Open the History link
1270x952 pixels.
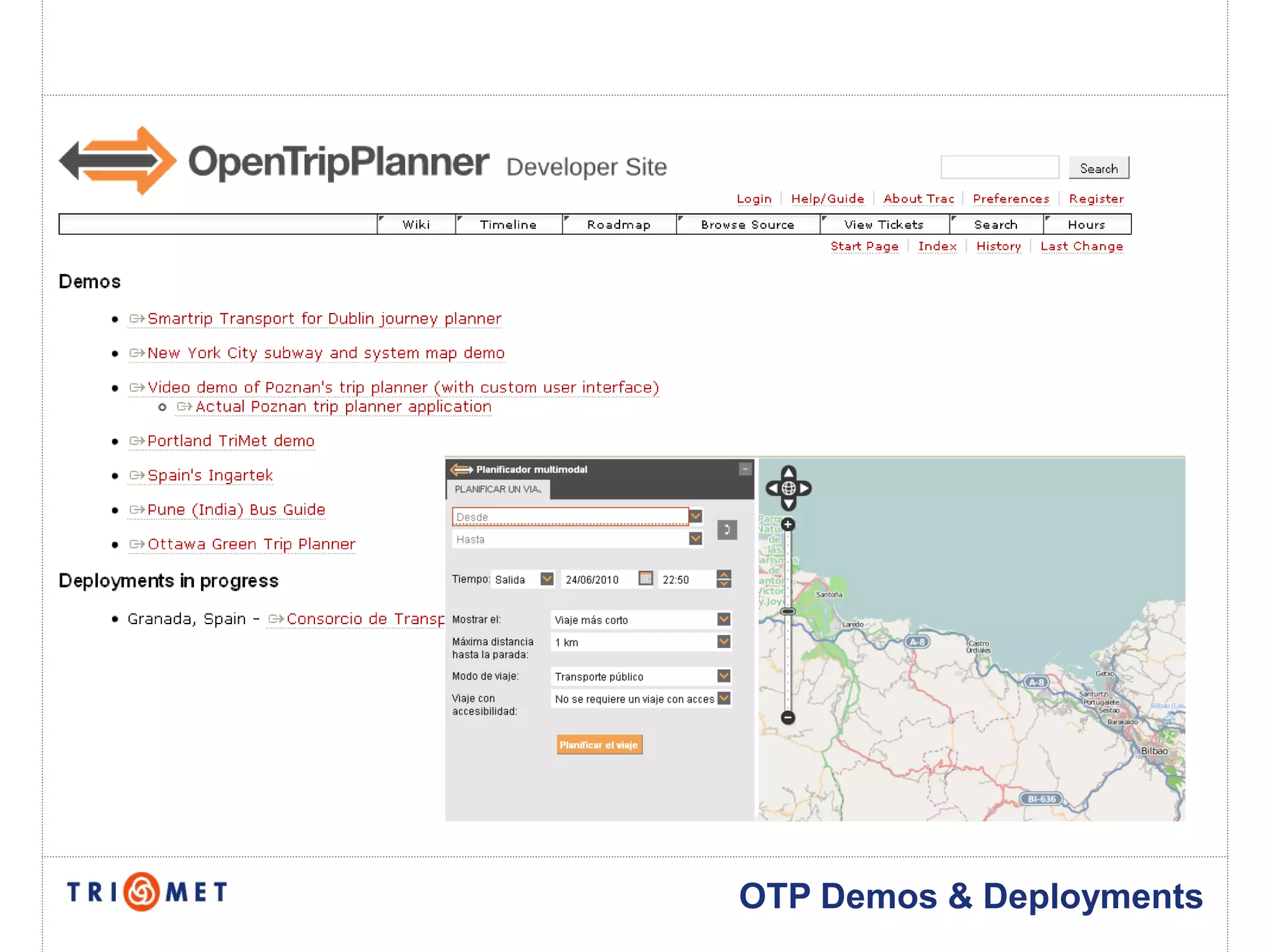point(998,246)
